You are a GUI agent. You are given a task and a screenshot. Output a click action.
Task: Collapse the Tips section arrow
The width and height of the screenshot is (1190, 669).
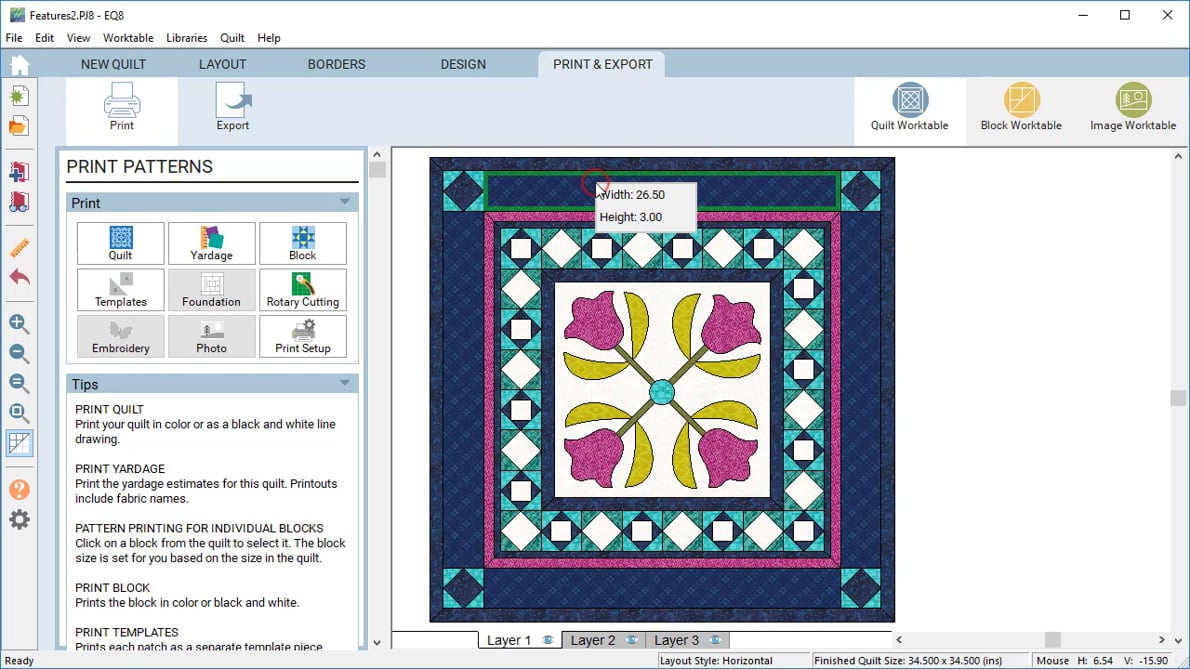[345, 383]
